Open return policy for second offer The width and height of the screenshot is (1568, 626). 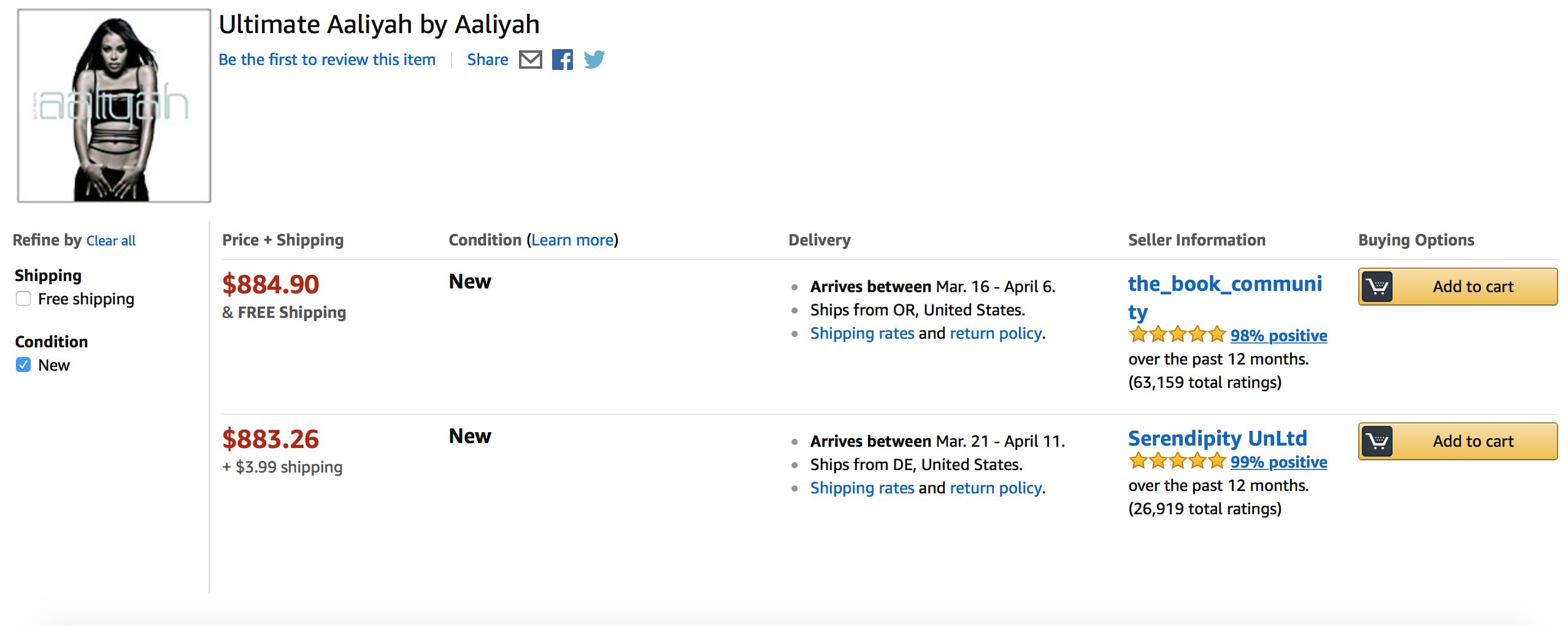tap(996, 488)
